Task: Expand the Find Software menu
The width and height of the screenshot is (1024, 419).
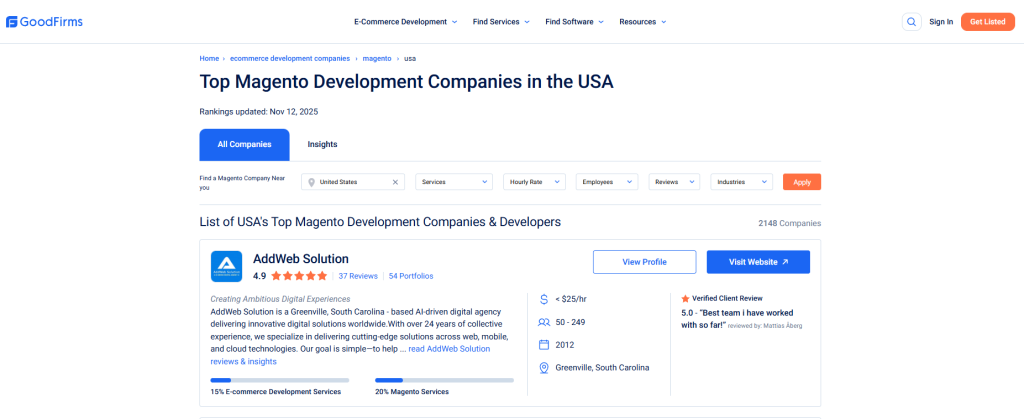Action: point(575,22)
